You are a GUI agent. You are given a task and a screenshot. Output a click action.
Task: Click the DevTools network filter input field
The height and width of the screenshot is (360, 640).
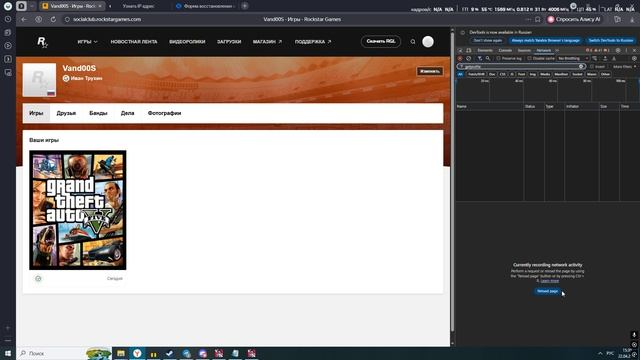click(x=520, y=67)
